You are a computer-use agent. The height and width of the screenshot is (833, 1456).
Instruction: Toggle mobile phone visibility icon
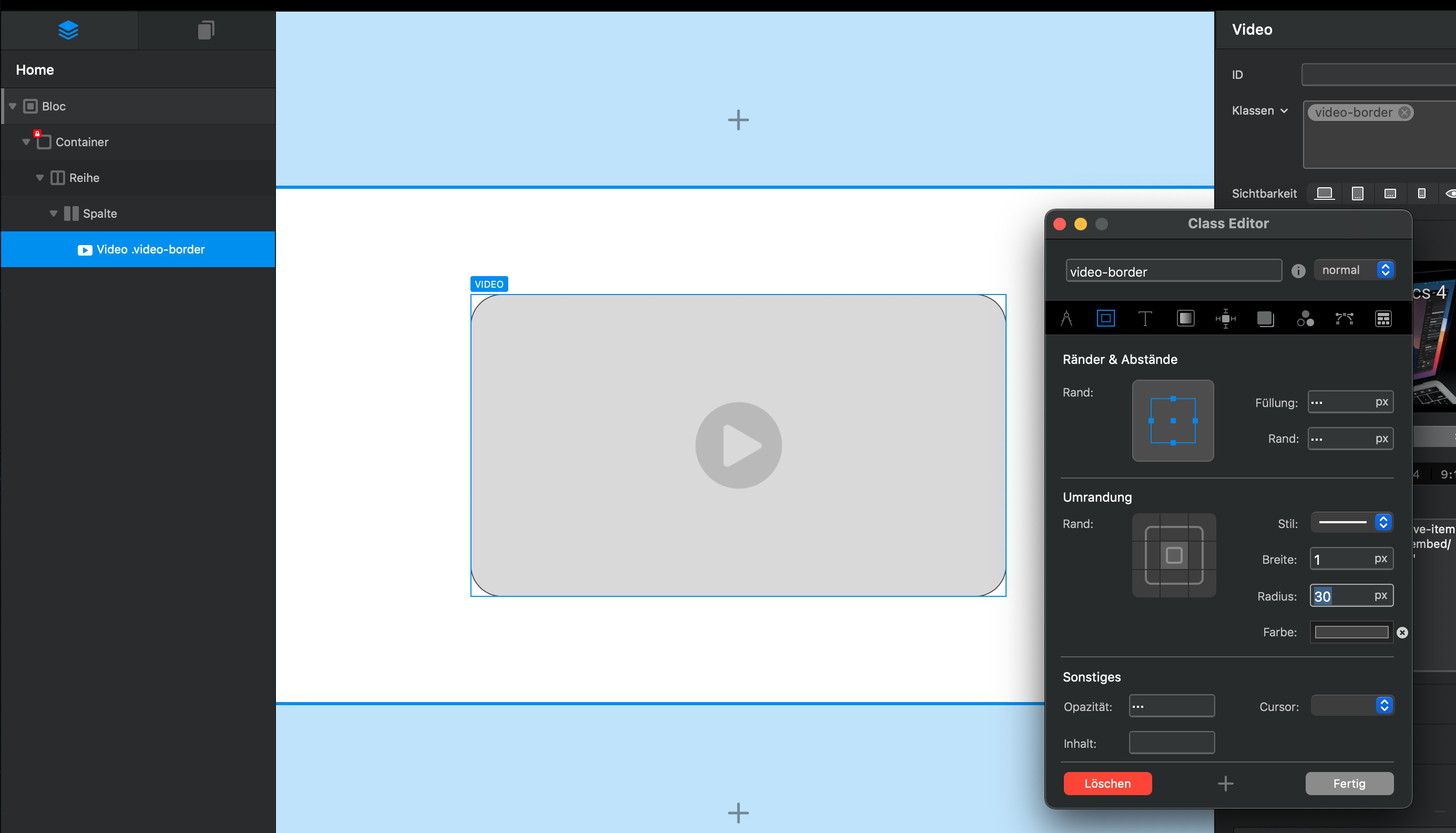(x=1421, y=194)
